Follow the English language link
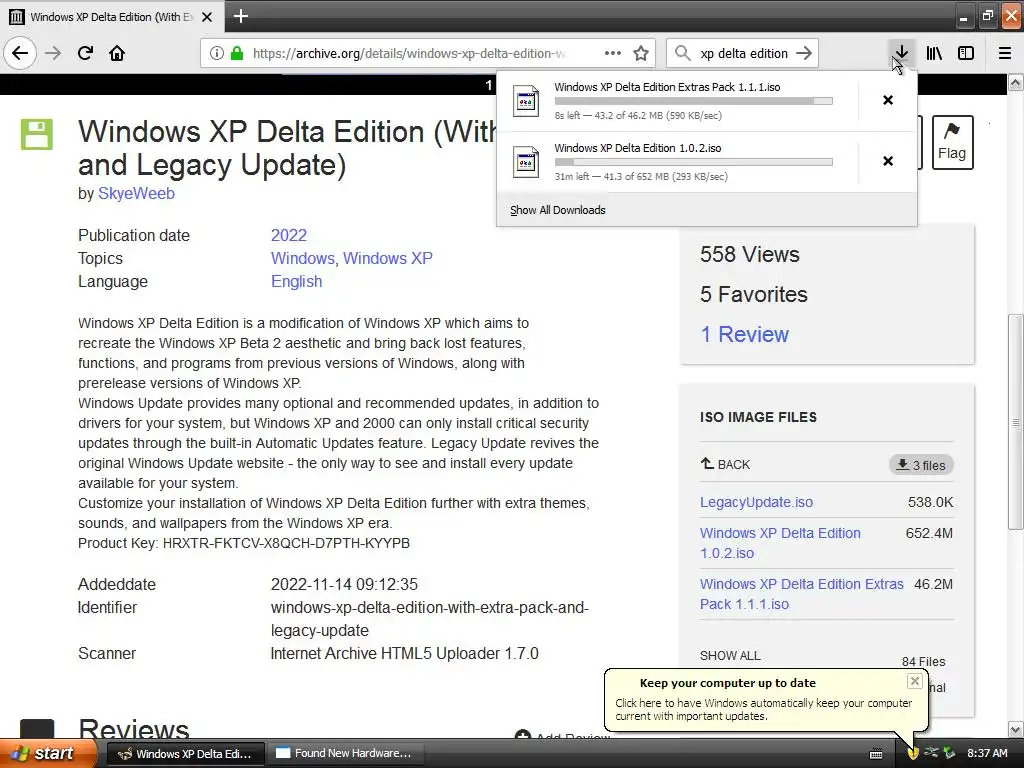The height and width of the screenshot is (768, 1024). coord(296,281)
